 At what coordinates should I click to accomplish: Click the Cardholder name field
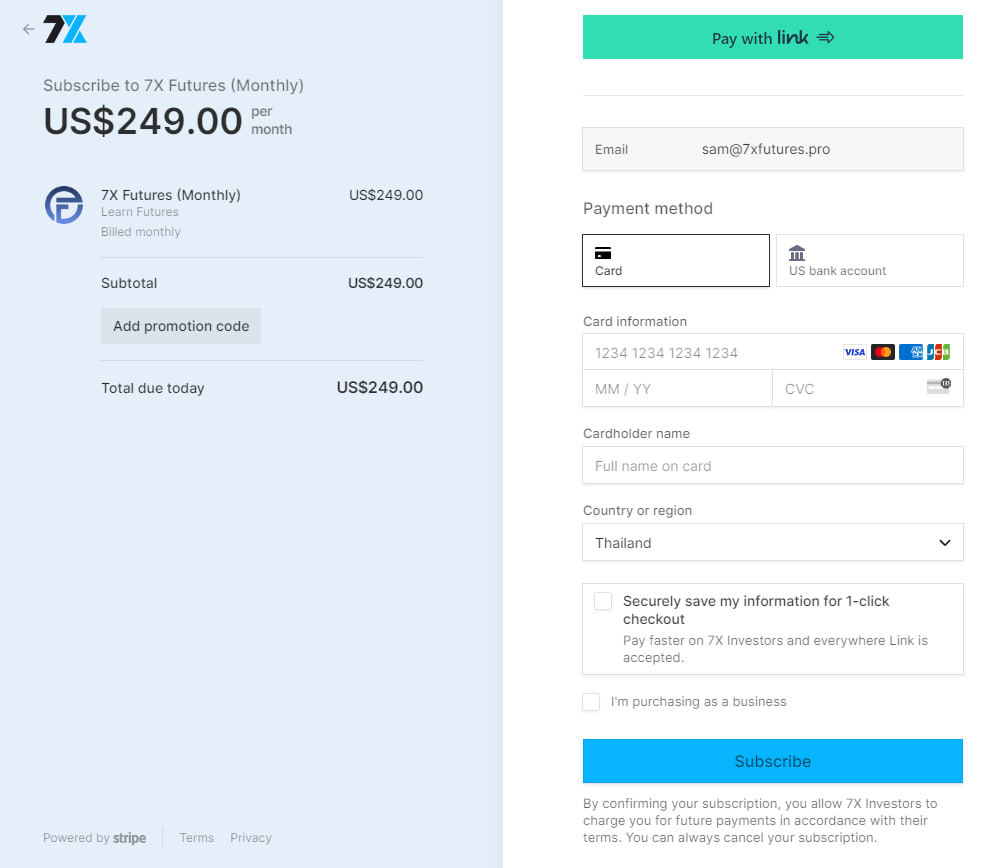(x=773, y=465)
